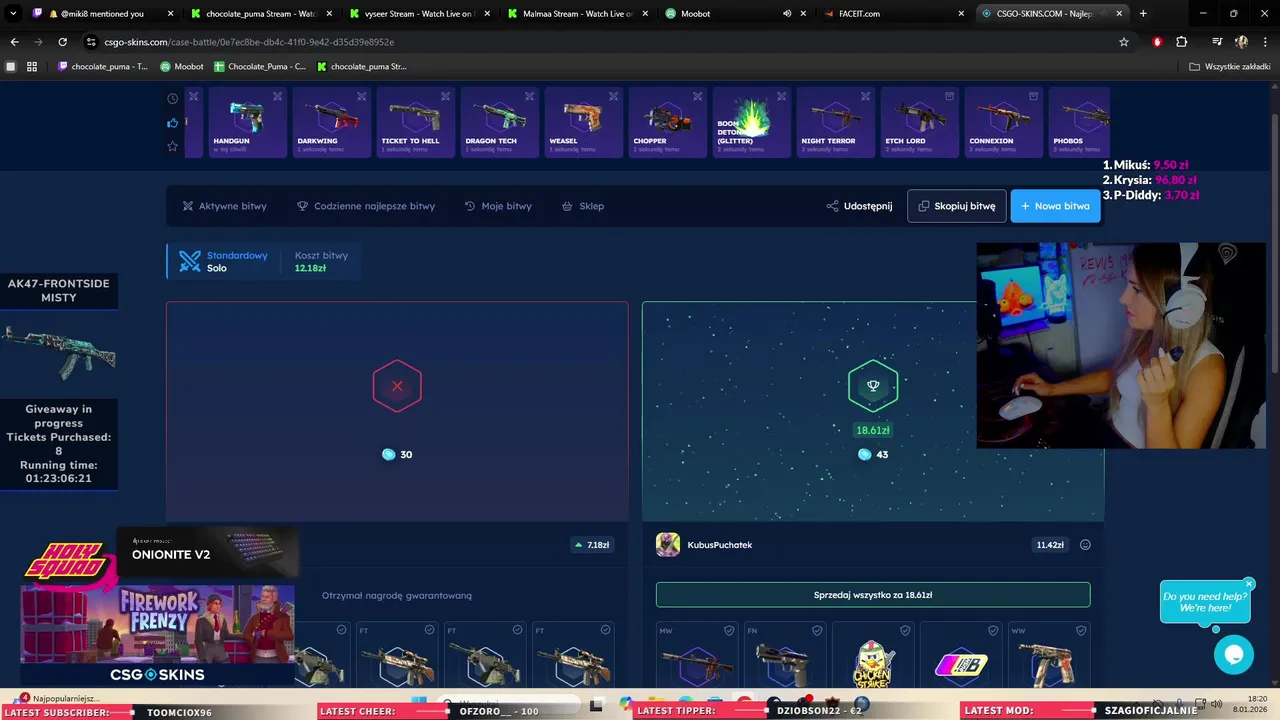This screenshot has height=720, width=1280.
Task: Go back with the browser back arrow
Action: pos(14,42)
